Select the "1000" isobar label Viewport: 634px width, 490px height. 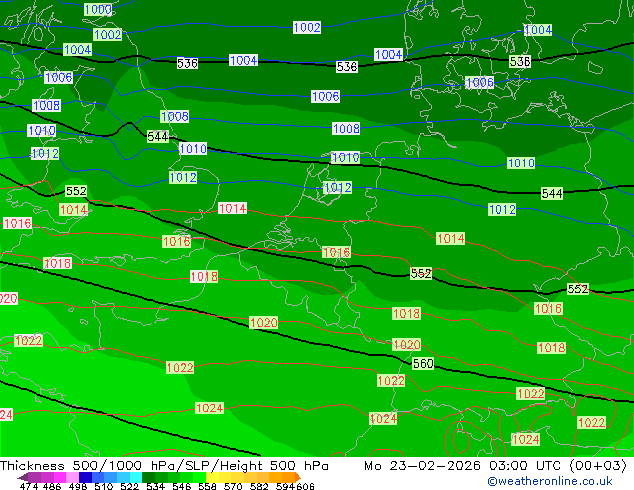[x=98, y=9]
